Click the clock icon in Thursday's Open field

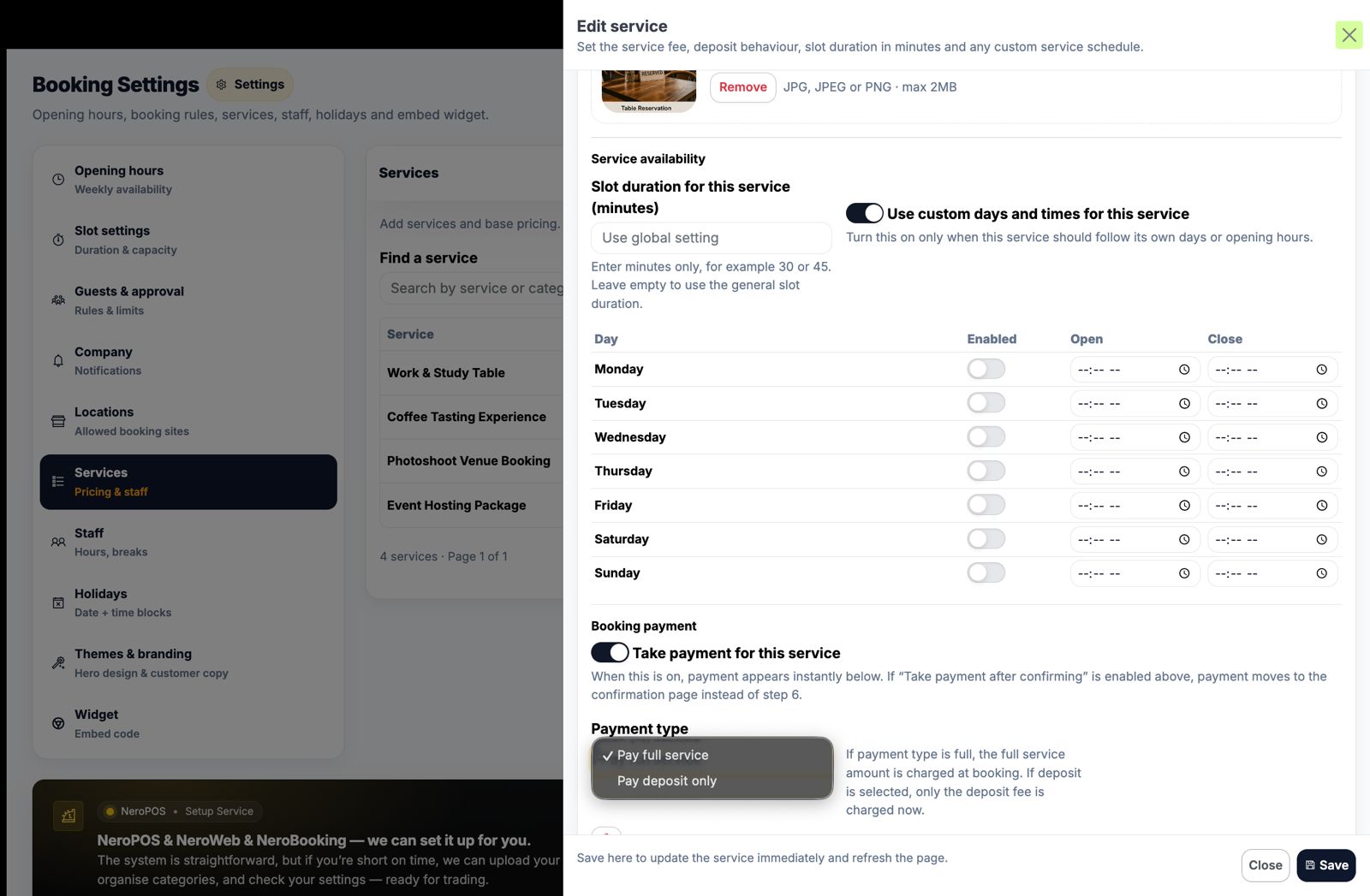pyautogui.click(x=1184, y=472)
